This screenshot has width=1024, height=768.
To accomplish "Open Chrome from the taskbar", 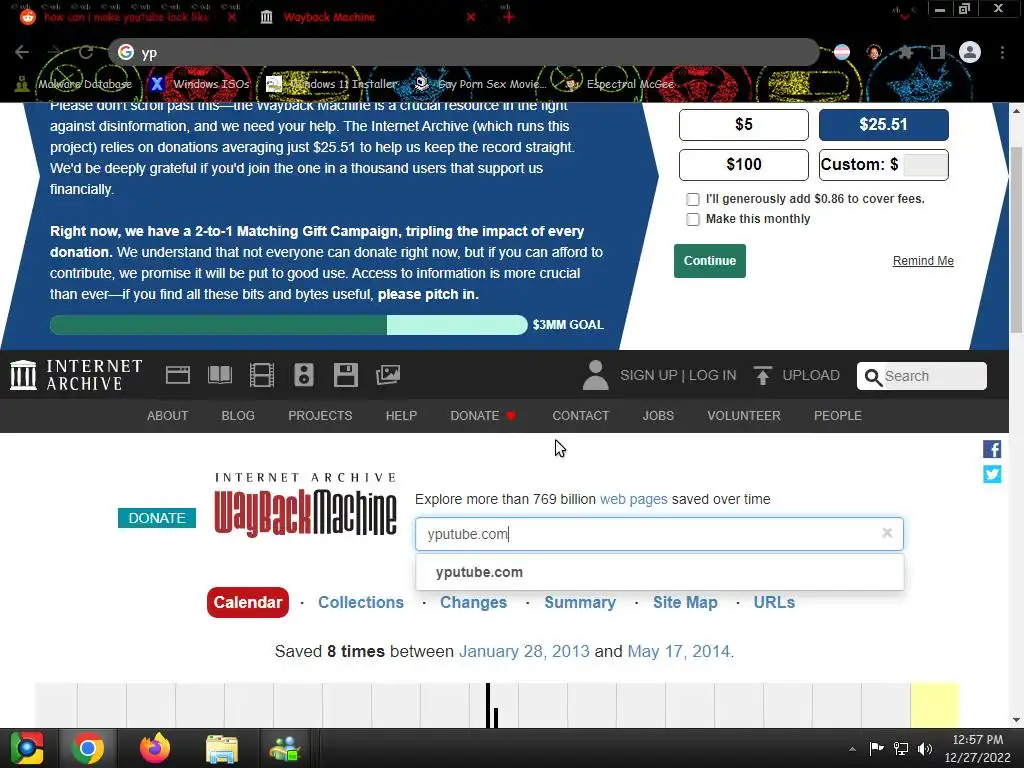I will [87, 748].
